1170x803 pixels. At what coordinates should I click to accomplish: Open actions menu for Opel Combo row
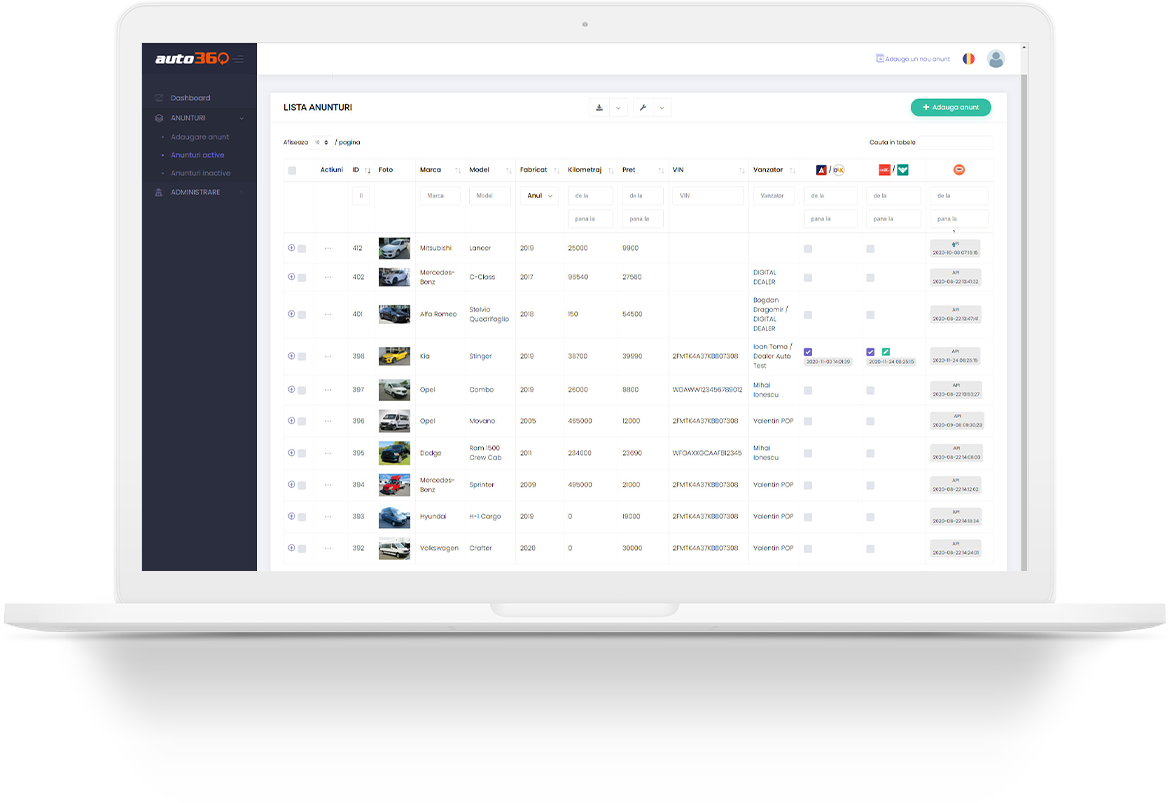[328, 390]
